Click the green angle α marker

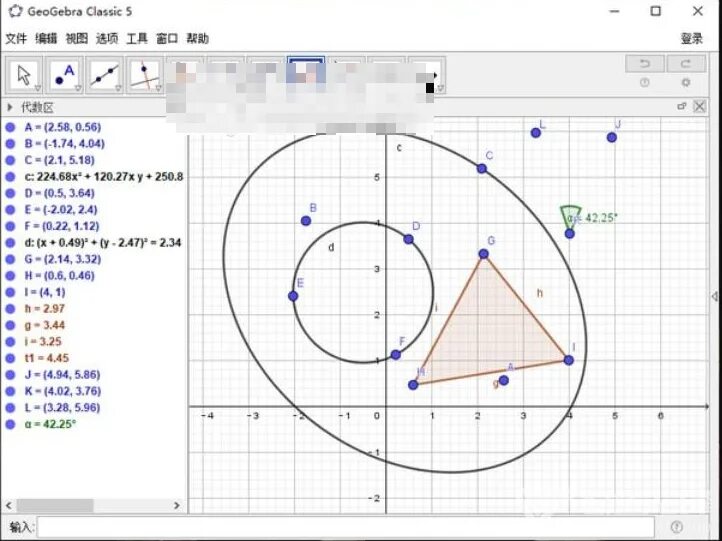[570, 216]
